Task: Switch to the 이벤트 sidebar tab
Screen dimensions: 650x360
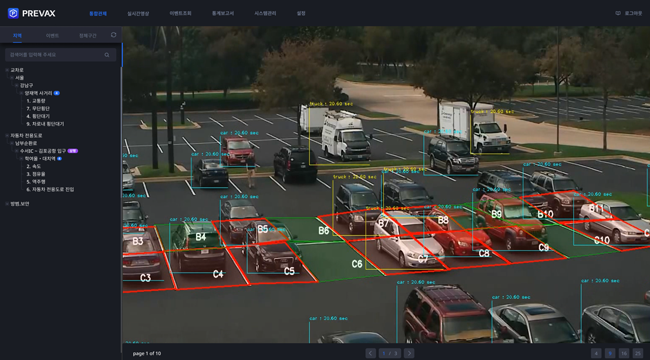Action: point(52,36)
